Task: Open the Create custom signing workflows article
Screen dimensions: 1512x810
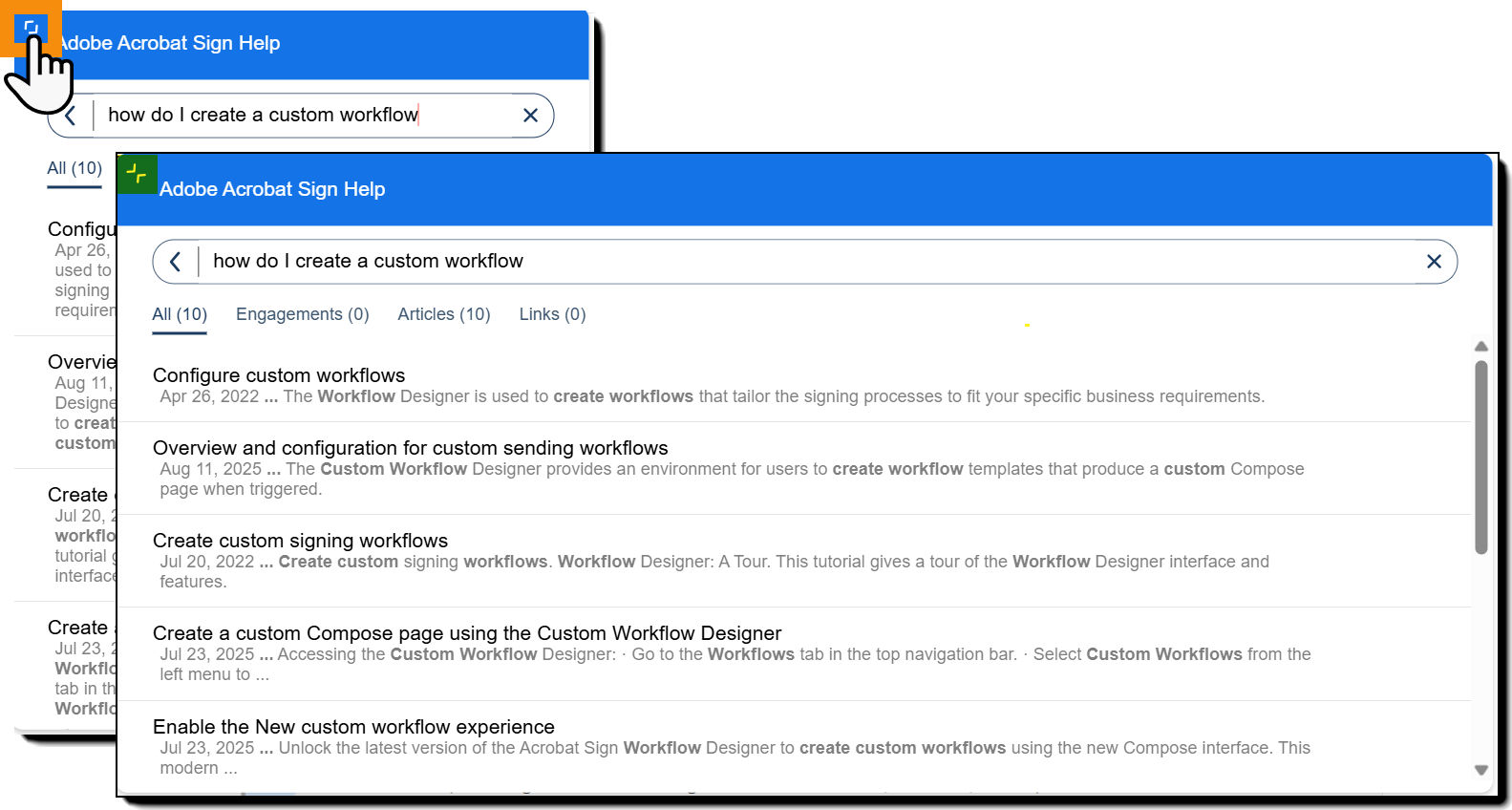Action: coord(300,541)
